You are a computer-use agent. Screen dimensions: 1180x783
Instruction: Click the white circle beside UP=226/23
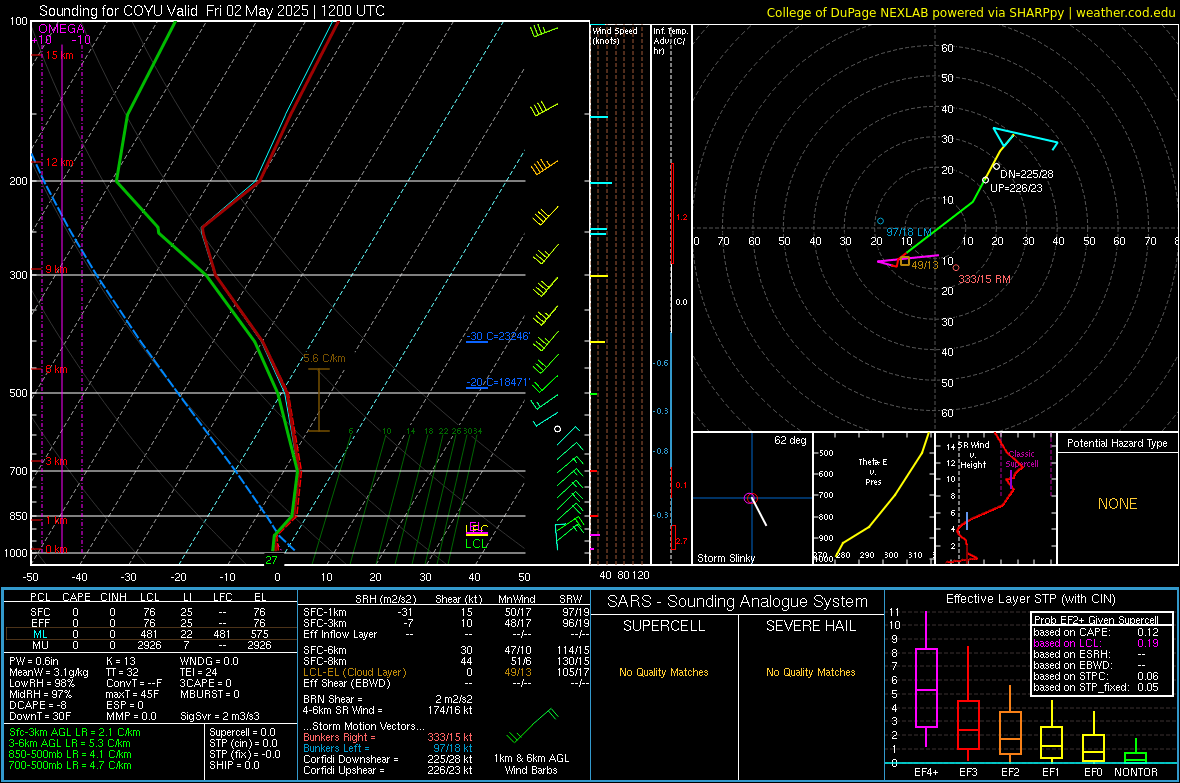(985, 180)
